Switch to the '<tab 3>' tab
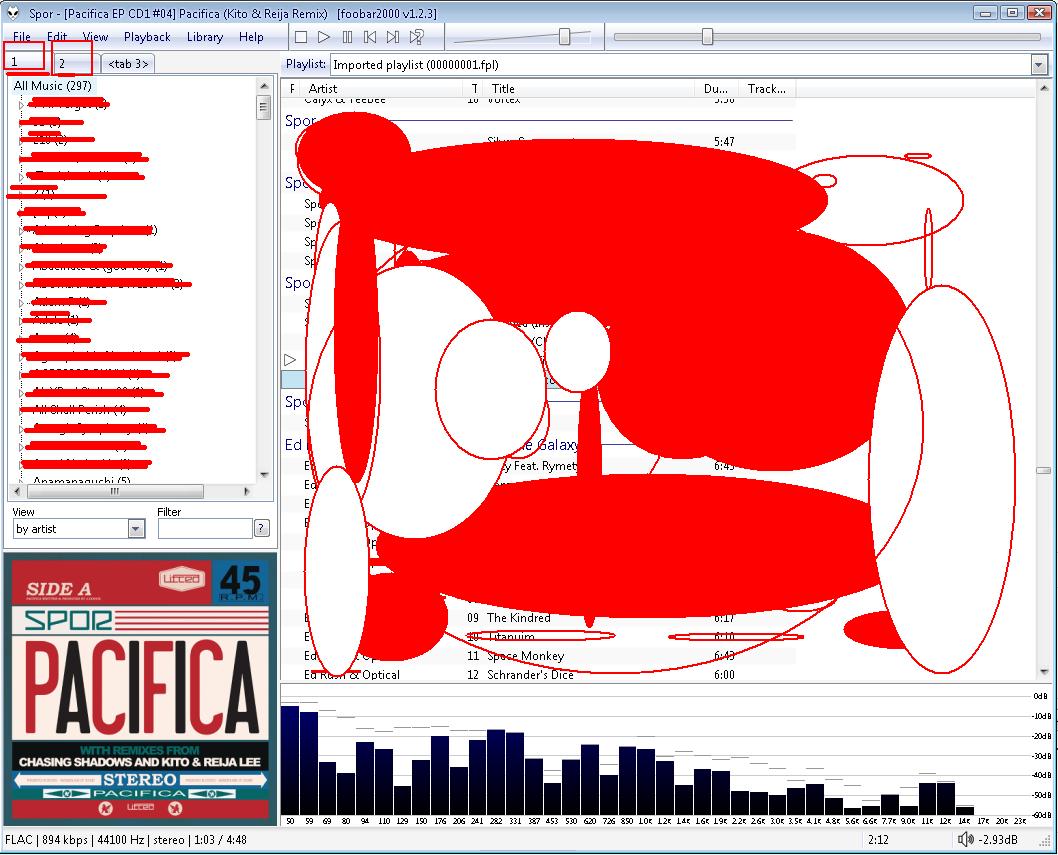The image size is (1058, 855). pyautogui.click(x=129, y=64)
